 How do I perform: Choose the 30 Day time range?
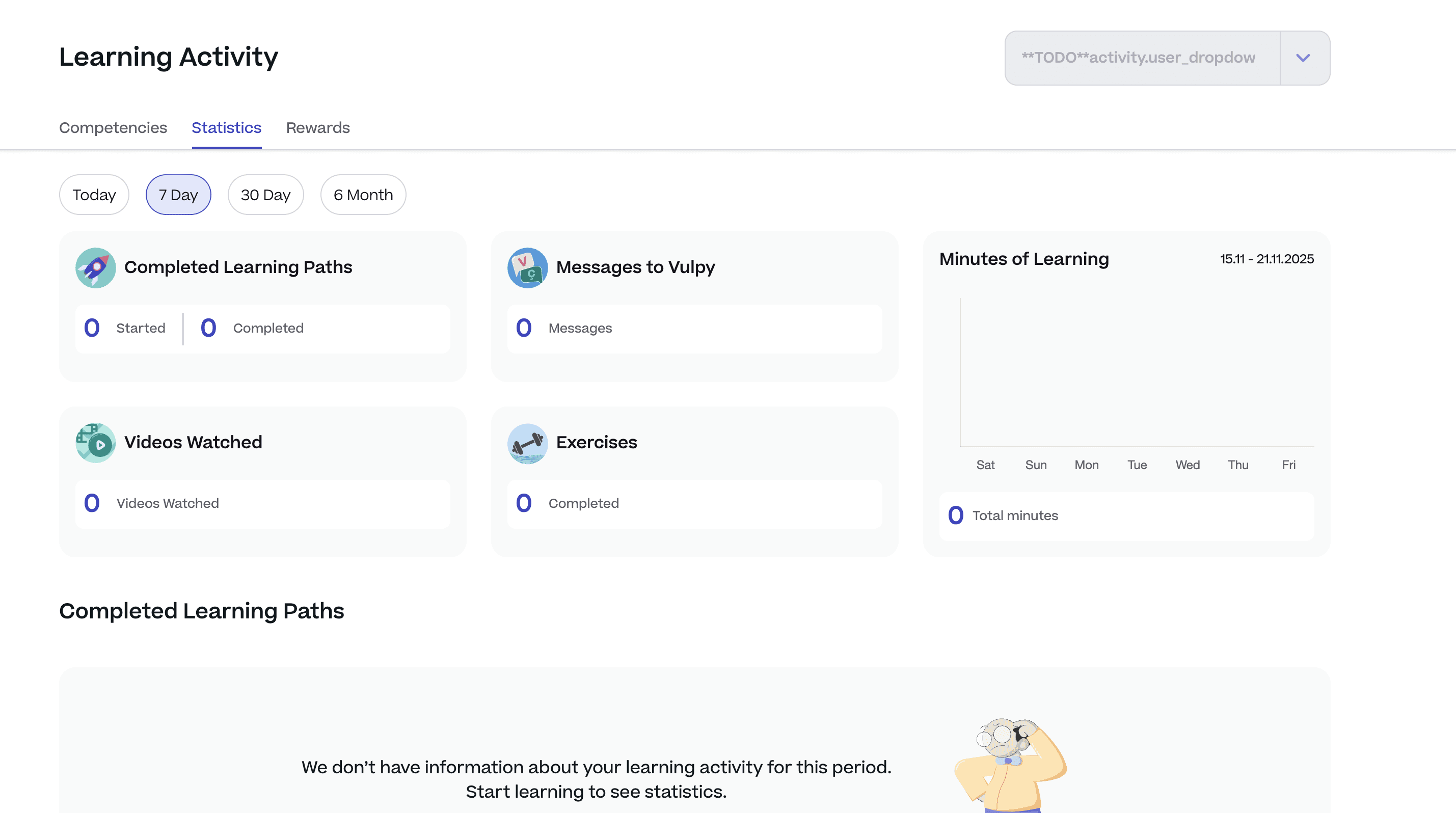point(265,195)
